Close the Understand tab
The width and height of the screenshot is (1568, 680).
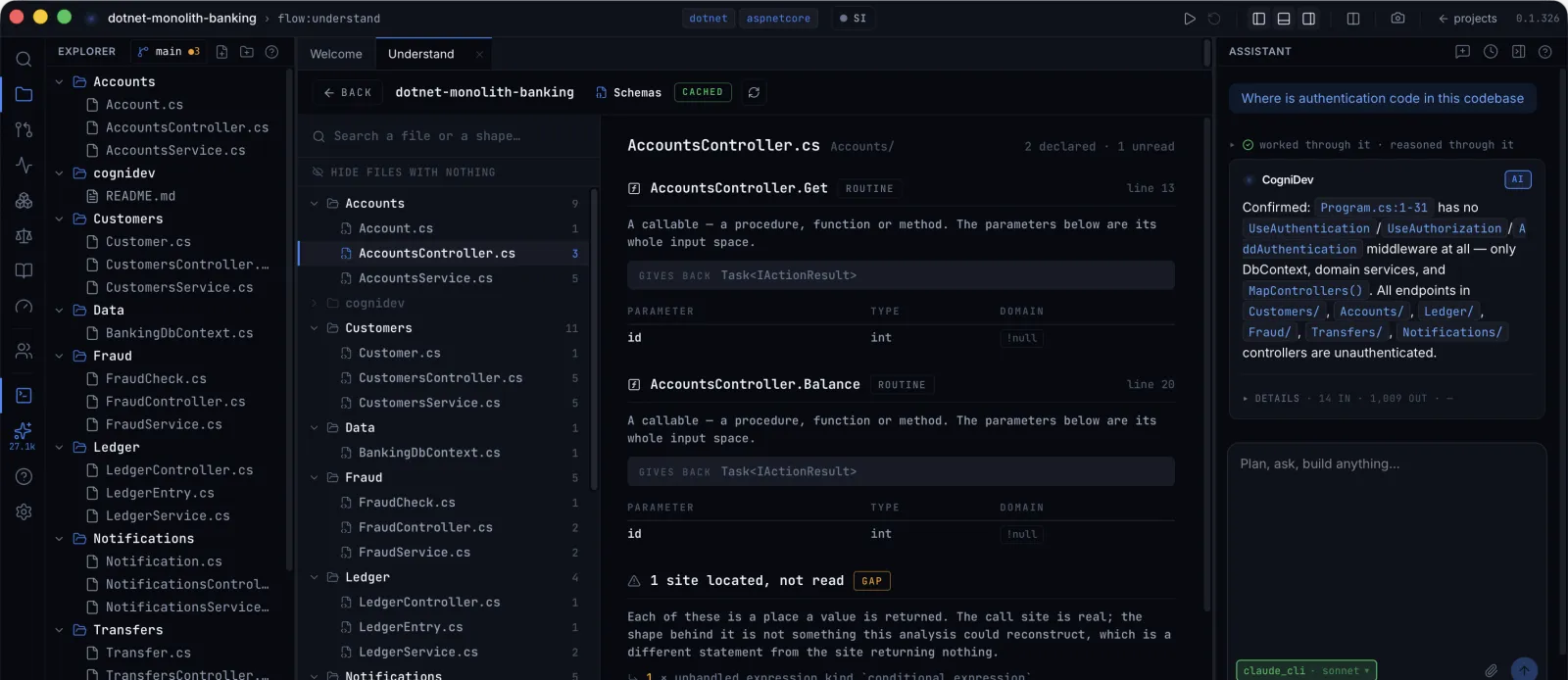(x=479, y=55)
